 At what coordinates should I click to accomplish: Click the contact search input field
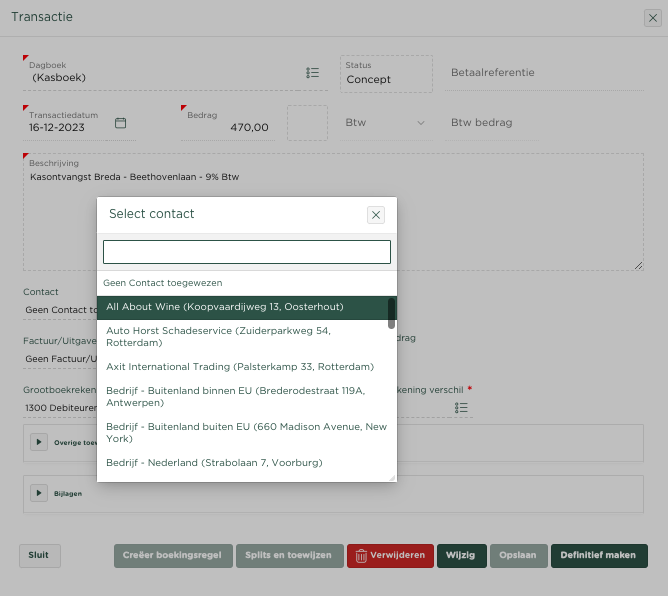pos(246,252)
